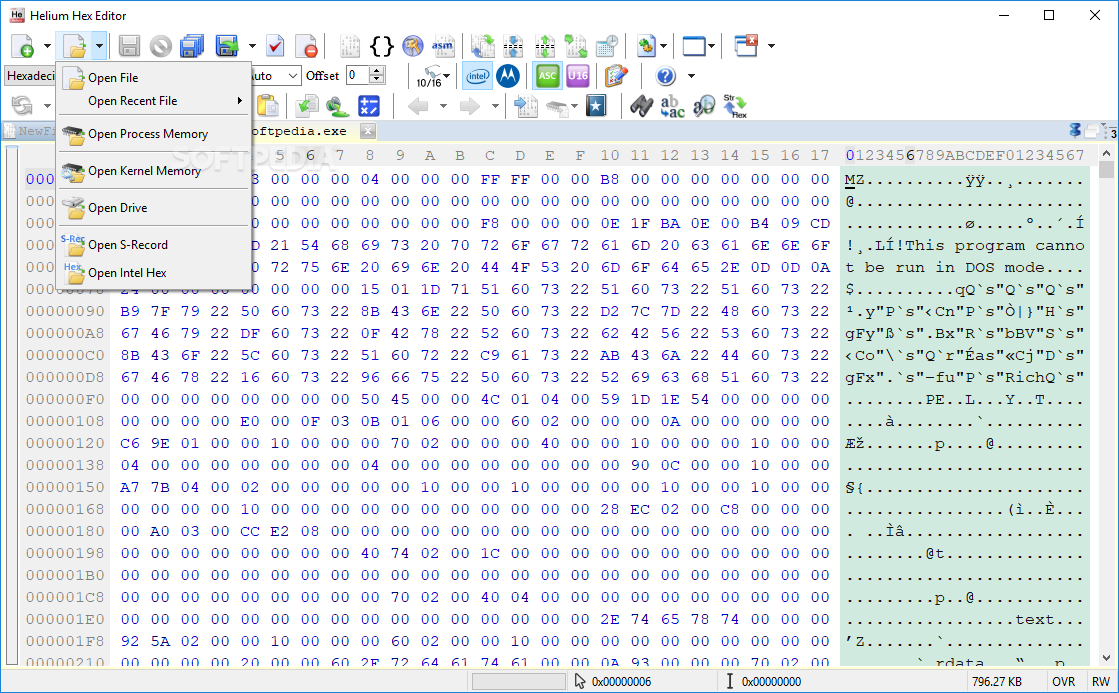Click the Offset value input field

[358, 76]
